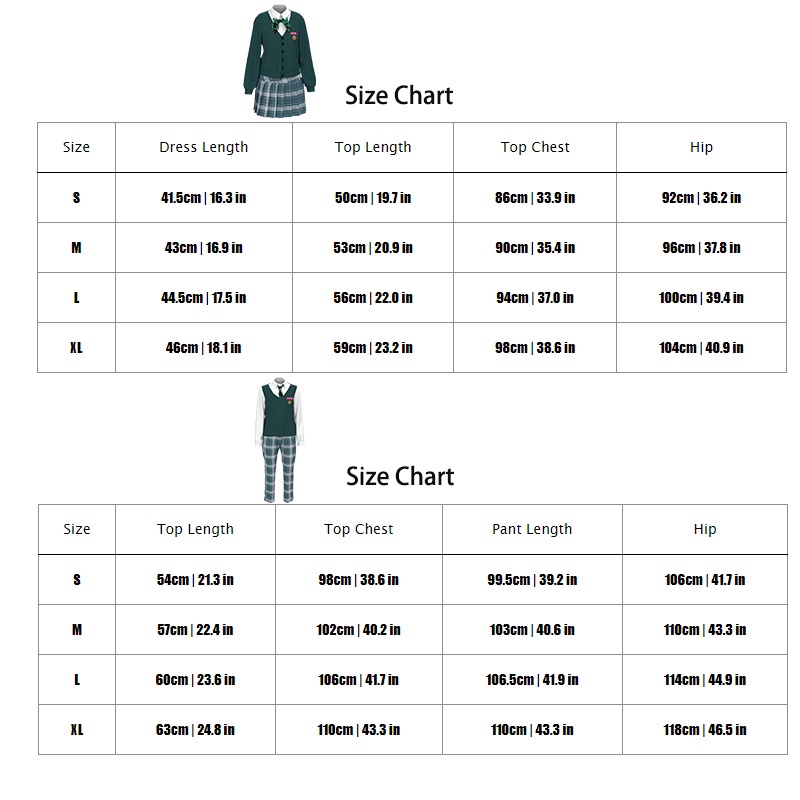Click the second Size Chart heading
800x800 pixels.
[x=400, y=476]
